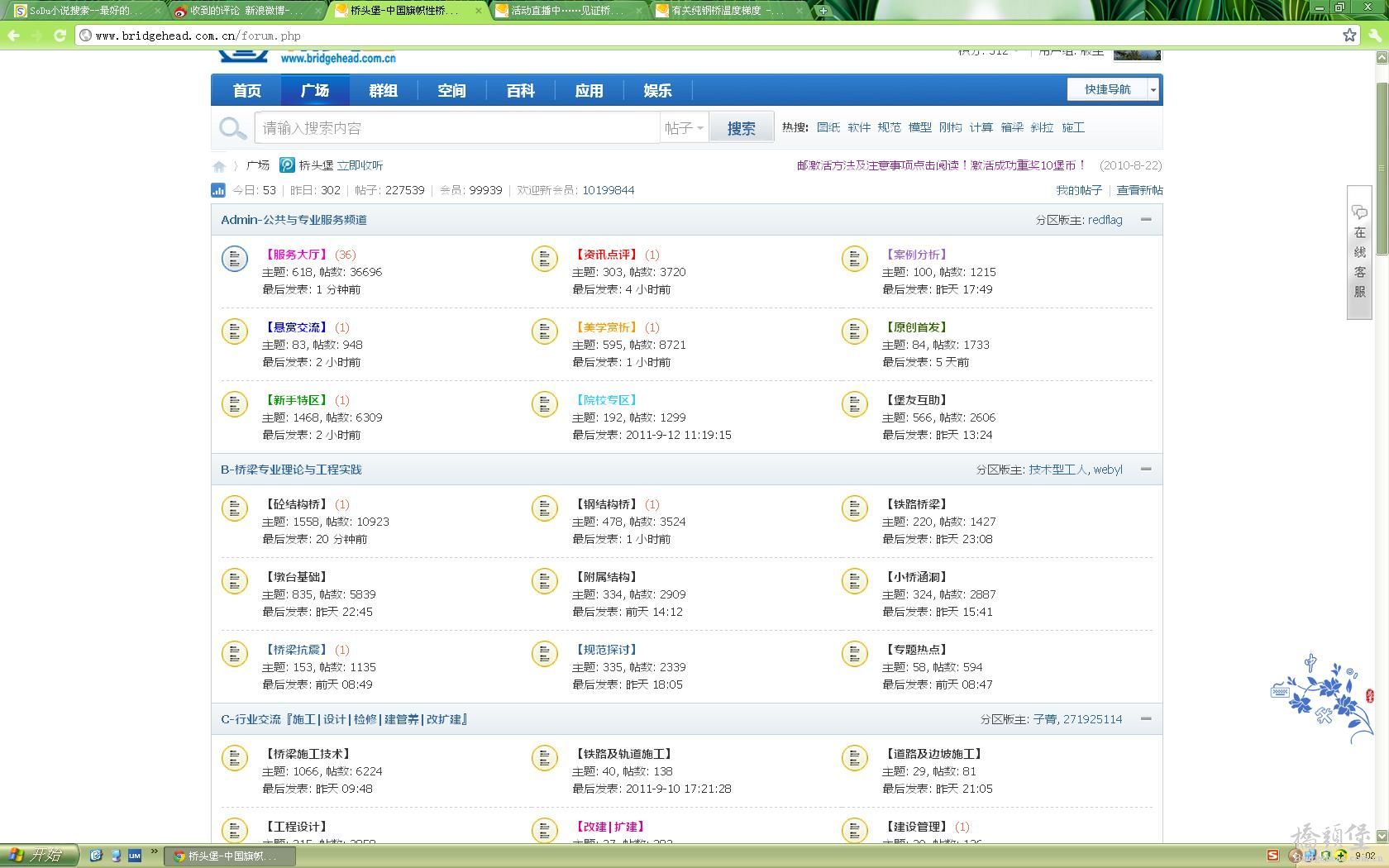Open the 悬赏交流 forum icon
This screenshot has width=1389, height=868.
(x=235, y=331)
